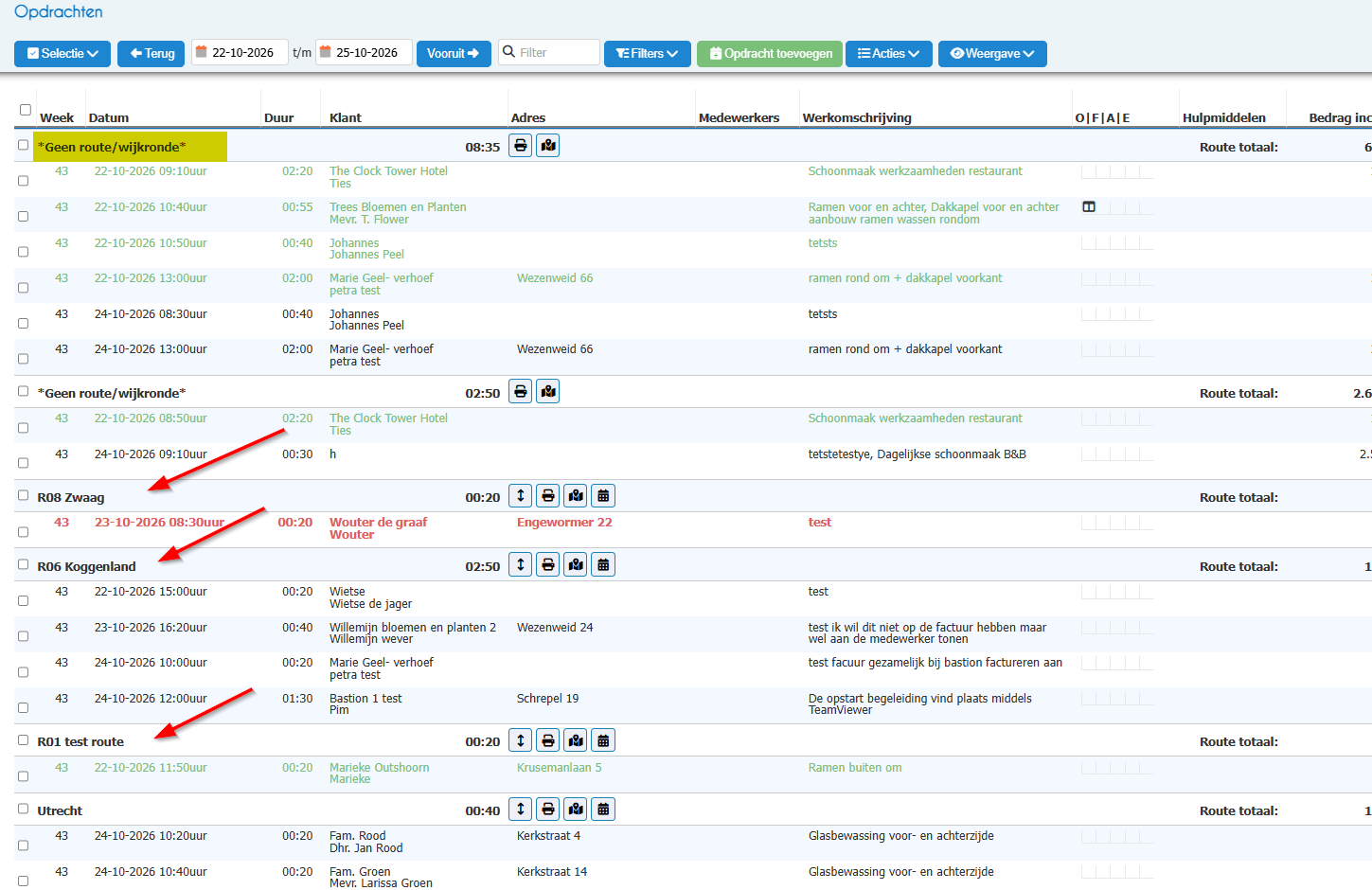Focus the Filter search box
Image resolution: width=1372 pixels, height=890 pixels.
point(549,53)
